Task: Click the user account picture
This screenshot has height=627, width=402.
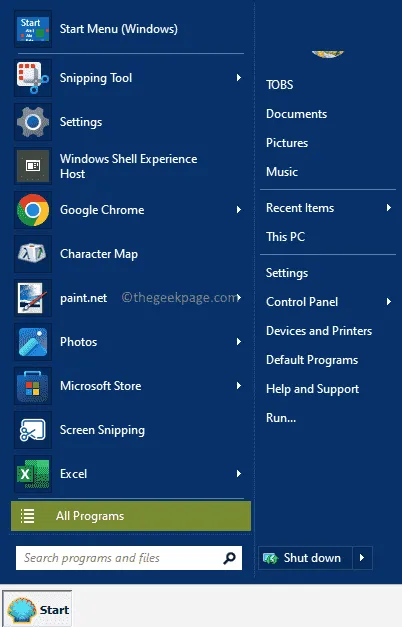Action: (x=328, y=54)
